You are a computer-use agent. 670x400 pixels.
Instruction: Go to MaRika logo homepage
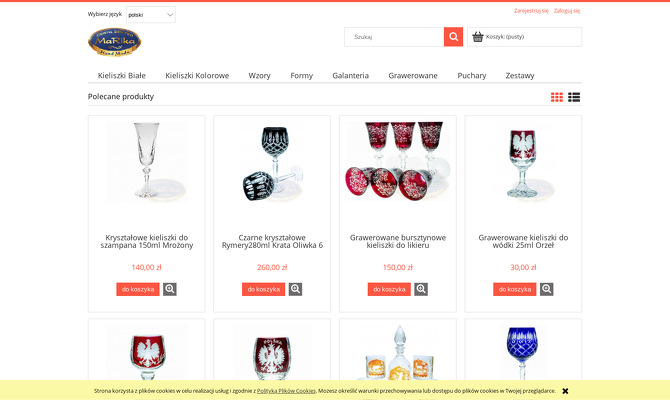click(x=115, y=42)
